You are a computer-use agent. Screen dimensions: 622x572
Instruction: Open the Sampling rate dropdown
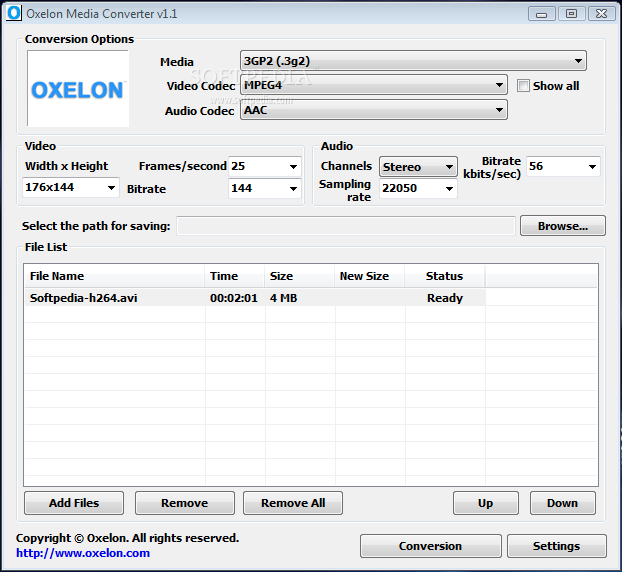(418, 188)
